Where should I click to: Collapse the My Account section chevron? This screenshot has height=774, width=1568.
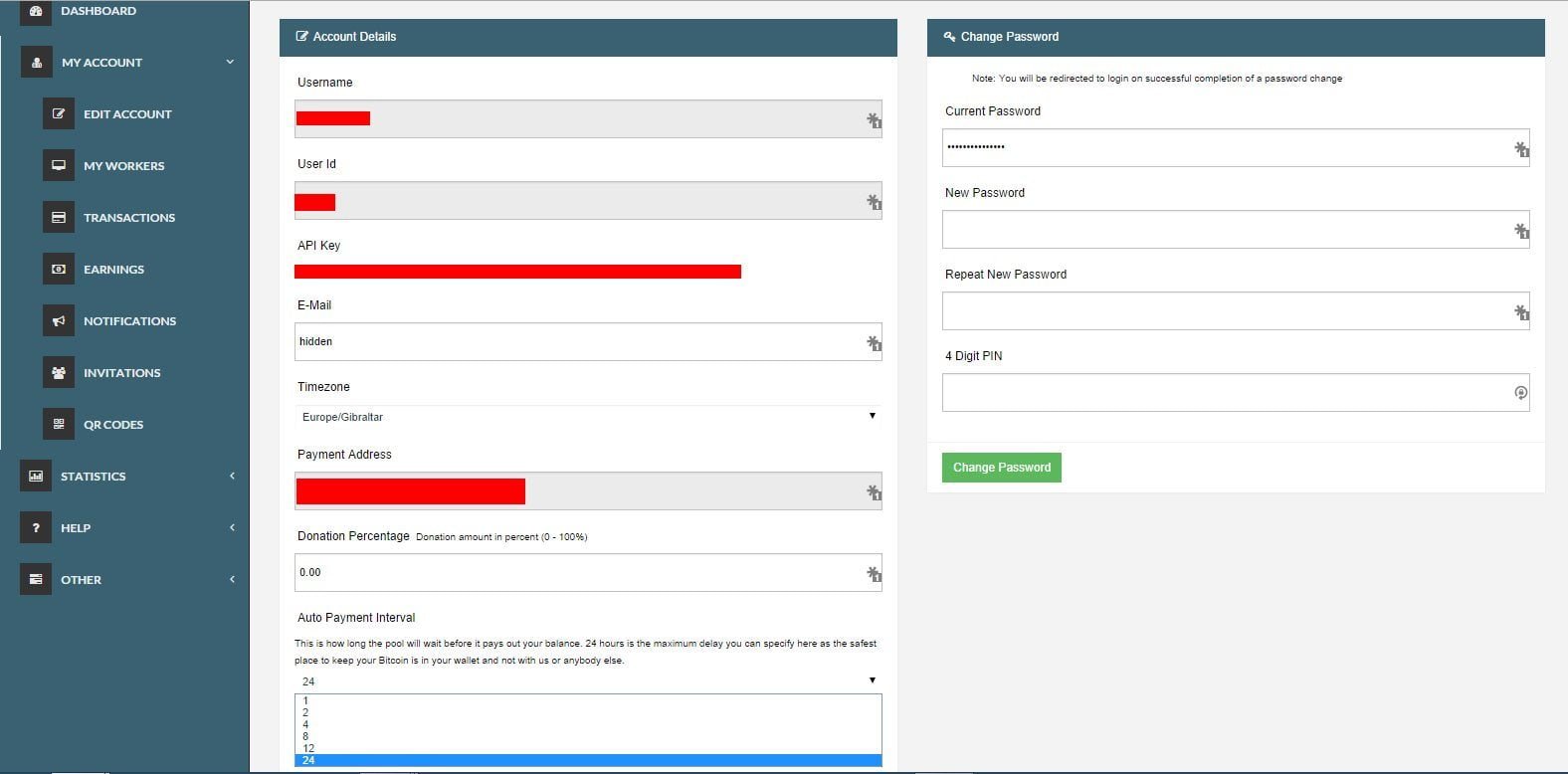click(230, 62)
